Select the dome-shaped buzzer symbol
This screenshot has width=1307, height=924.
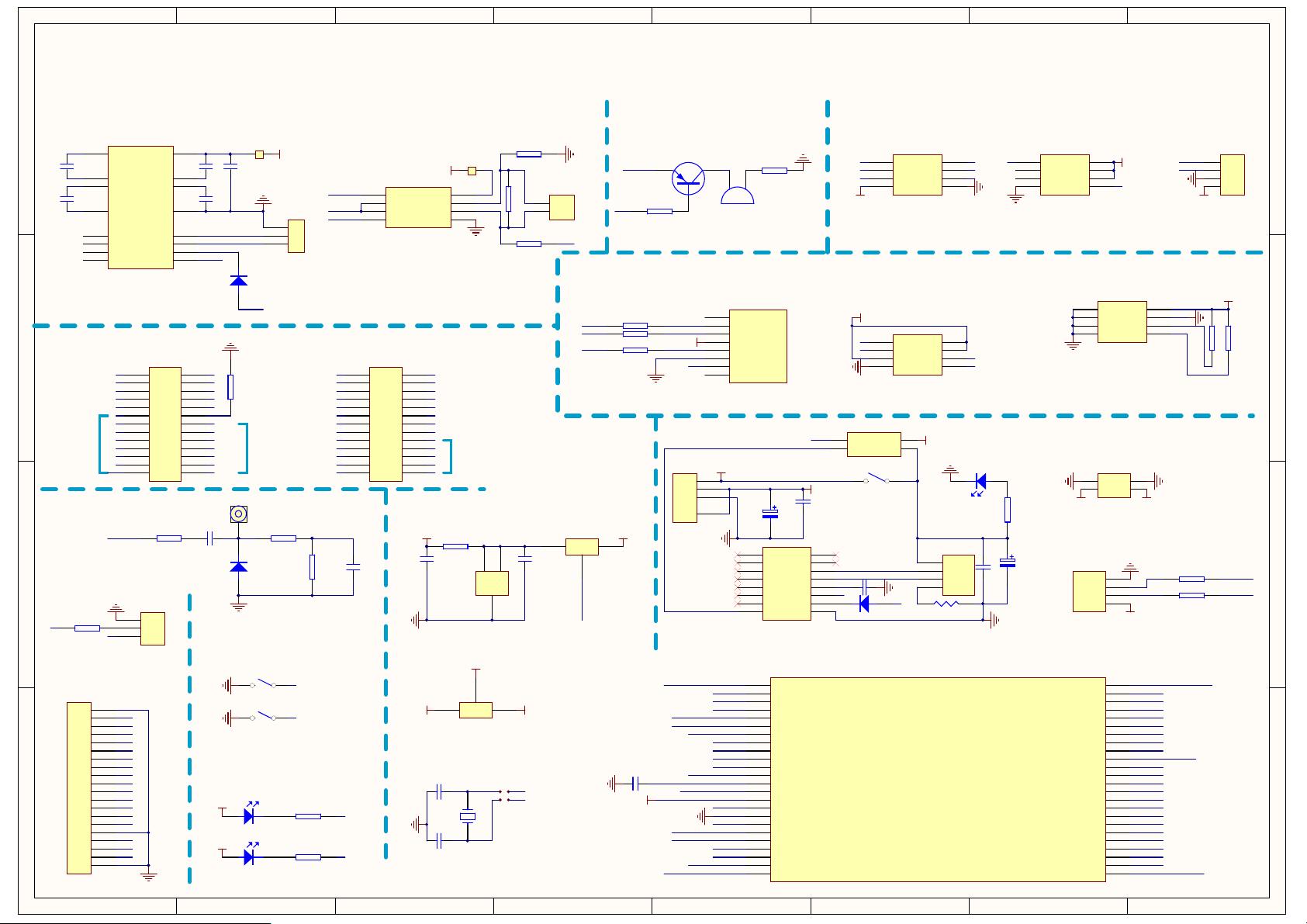pyautogui.click(x=737, y=196)
